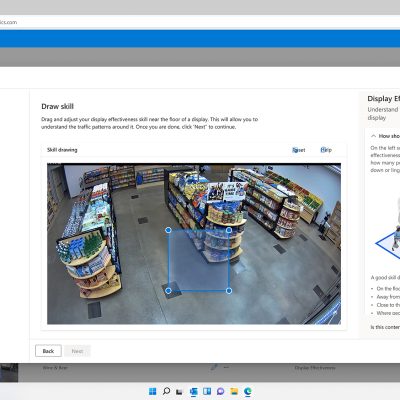Select the bottom-right handle of the skill zone
The height and width of the screenshot is (400, 400).
click(x=229, y=291)
